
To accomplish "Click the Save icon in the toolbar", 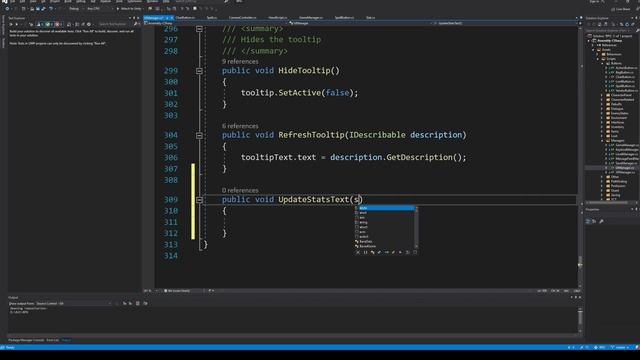I will point(38,9).
